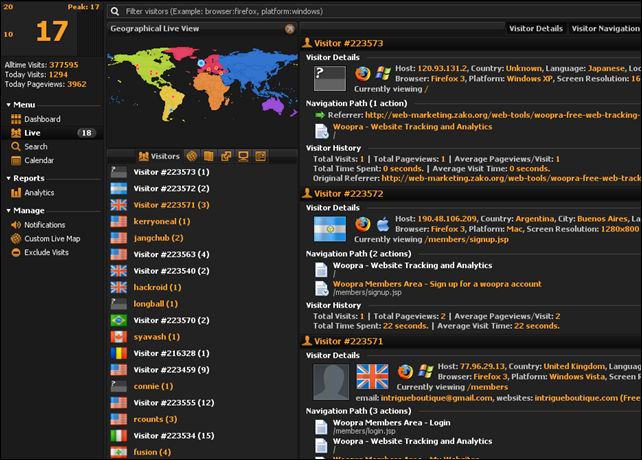Image resolution: width=642 pixels, height=460 pixels.
Task: Select jangchub (2) visitor
Action: pyautogui.click(x=202, y=238)
